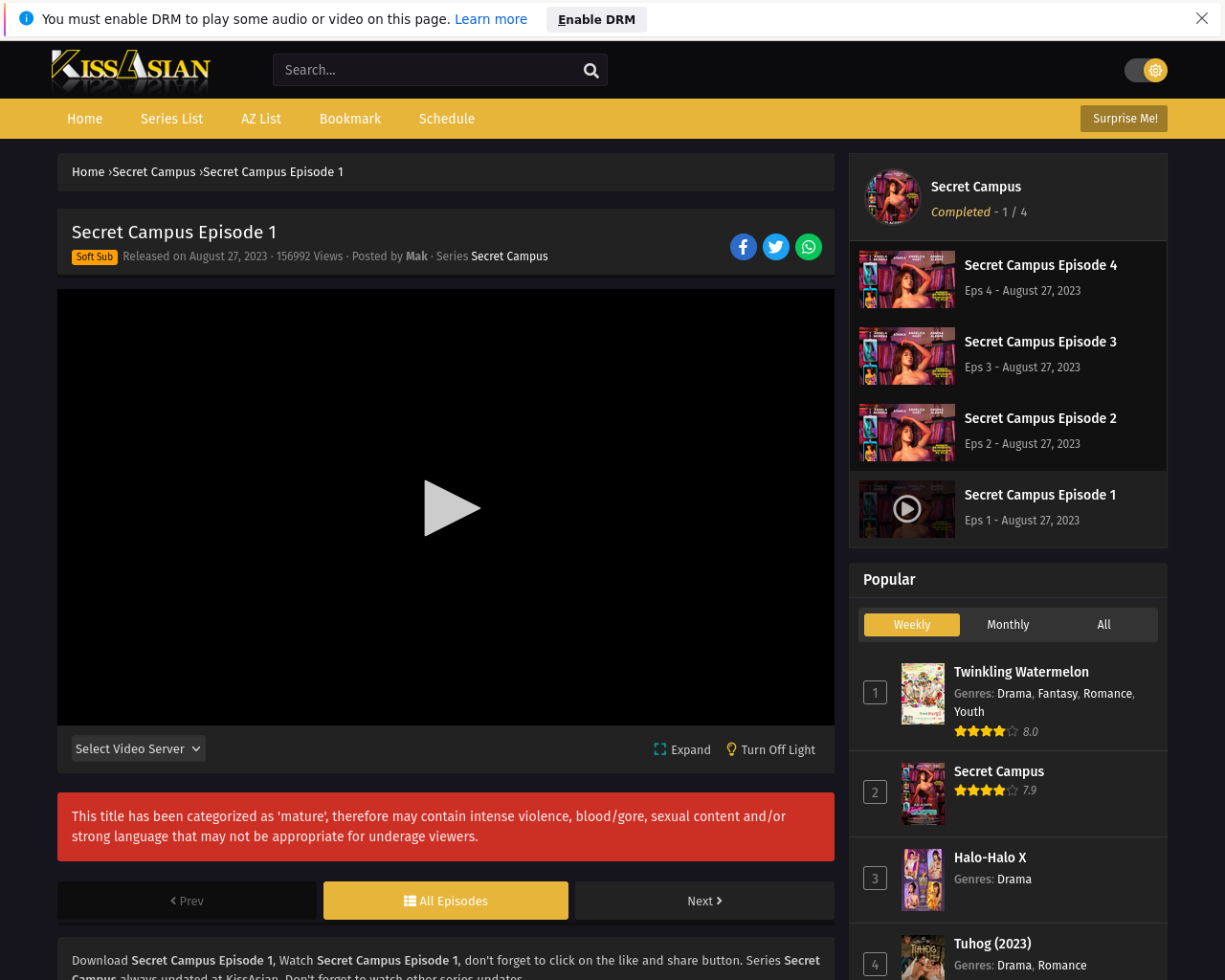1225x980 pixels.
Task: Turn off the light around player
Action: pos(770,749)
